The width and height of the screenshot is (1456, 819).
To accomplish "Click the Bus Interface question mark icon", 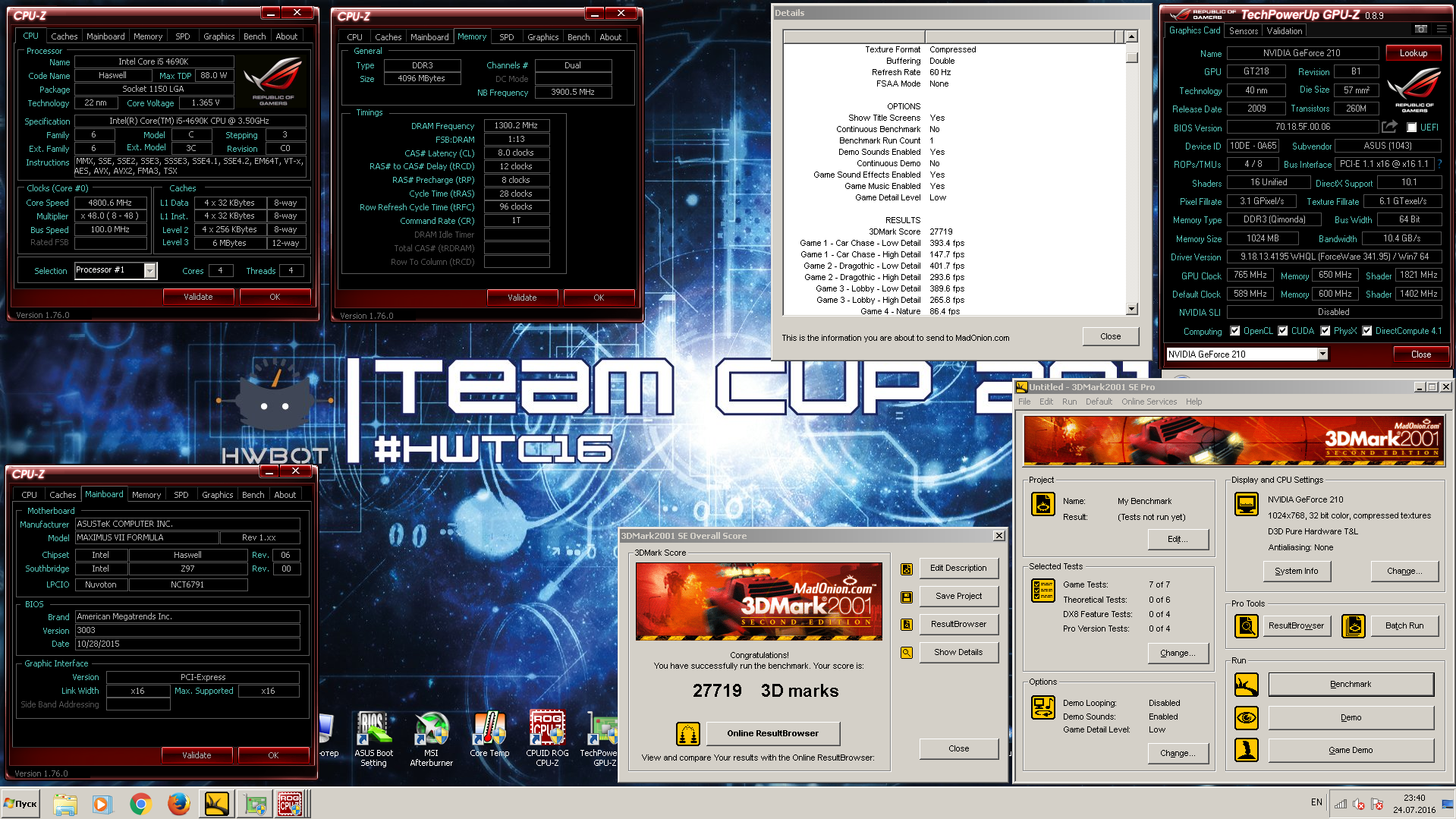I will (1439, 164).
